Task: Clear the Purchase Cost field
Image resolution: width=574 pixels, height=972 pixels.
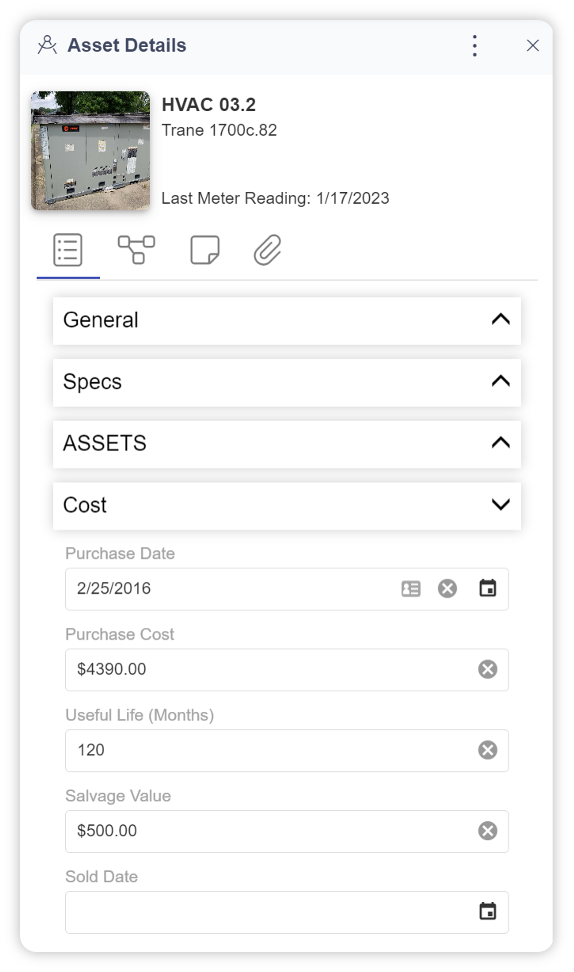Action: (x=488, y=669)
